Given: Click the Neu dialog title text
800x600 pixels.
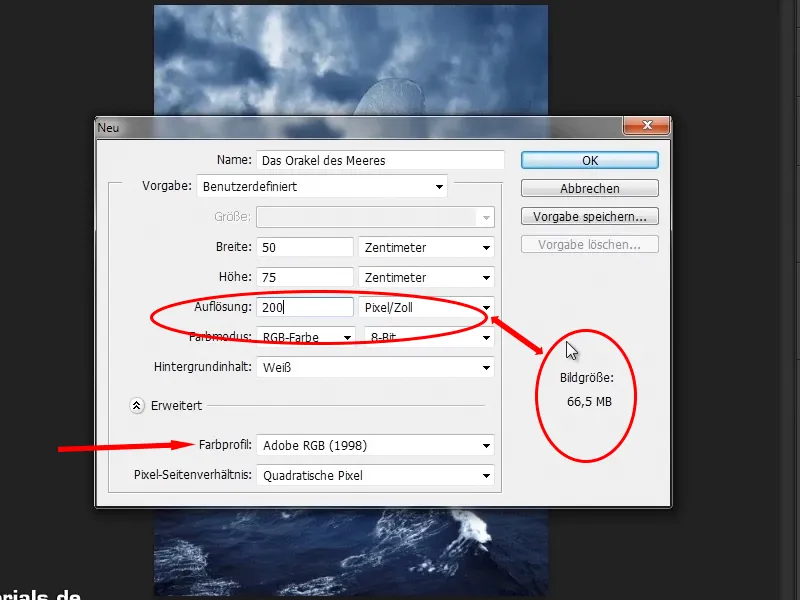Looking at the screenshot, I should coord(108,128).
